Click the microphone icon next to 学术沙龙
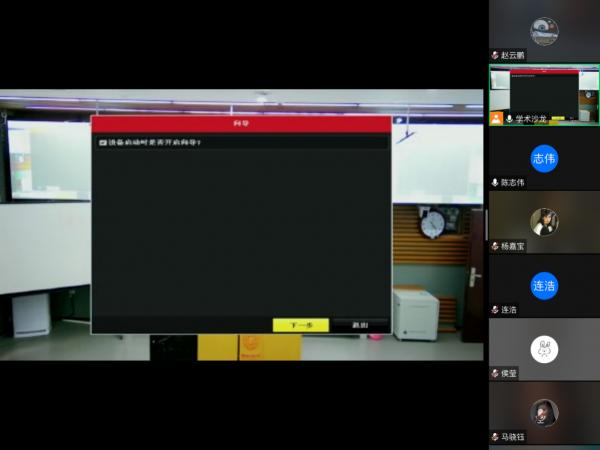 point(509,118)
